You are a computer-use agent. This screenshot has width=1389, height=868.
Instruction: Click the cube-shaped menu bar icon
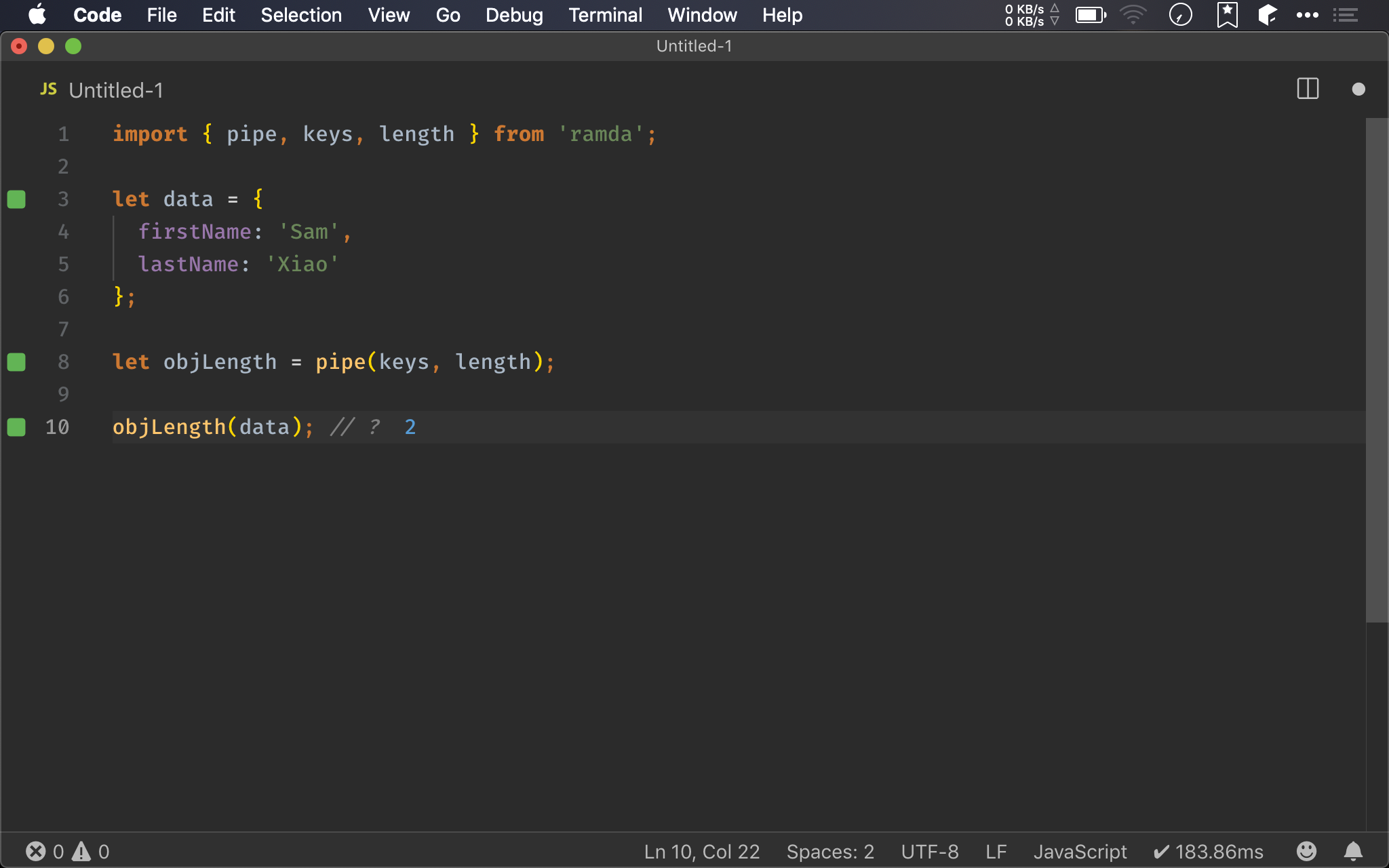tap(1268, 15)
